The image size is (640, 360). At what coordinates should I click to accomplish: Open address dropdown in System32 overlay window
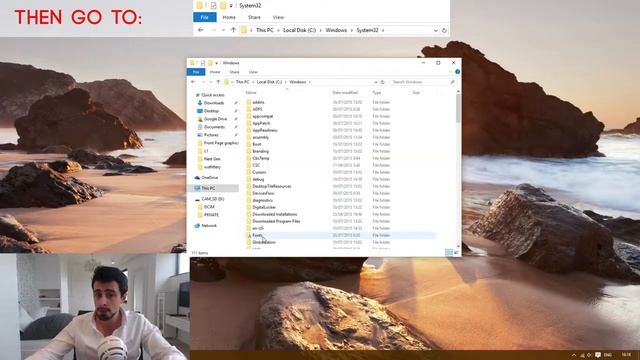[x=436, y=30]
